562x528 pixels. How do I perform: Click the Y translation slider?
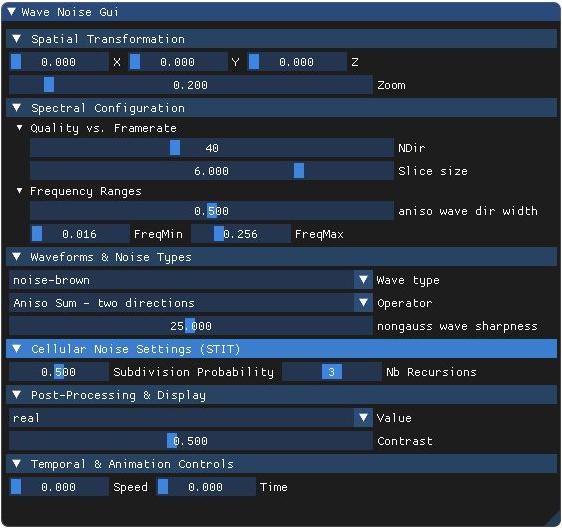pyautogui.click(x=178, y=62)
